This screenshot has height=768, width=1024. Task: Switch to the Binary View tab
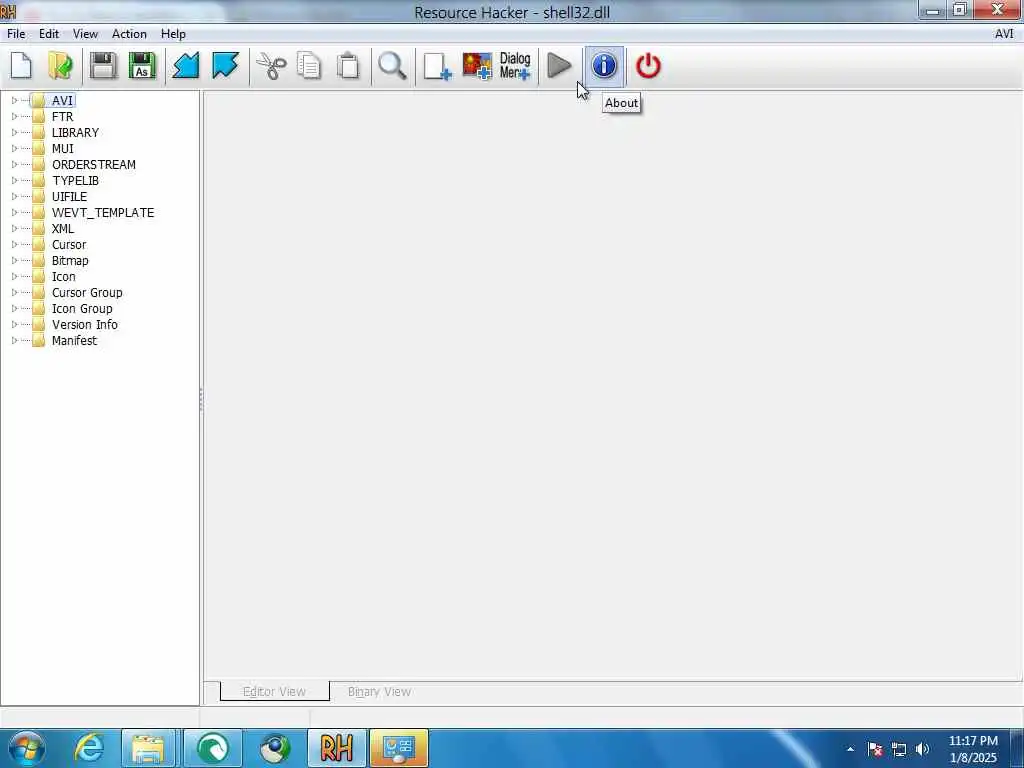point(379,692)
